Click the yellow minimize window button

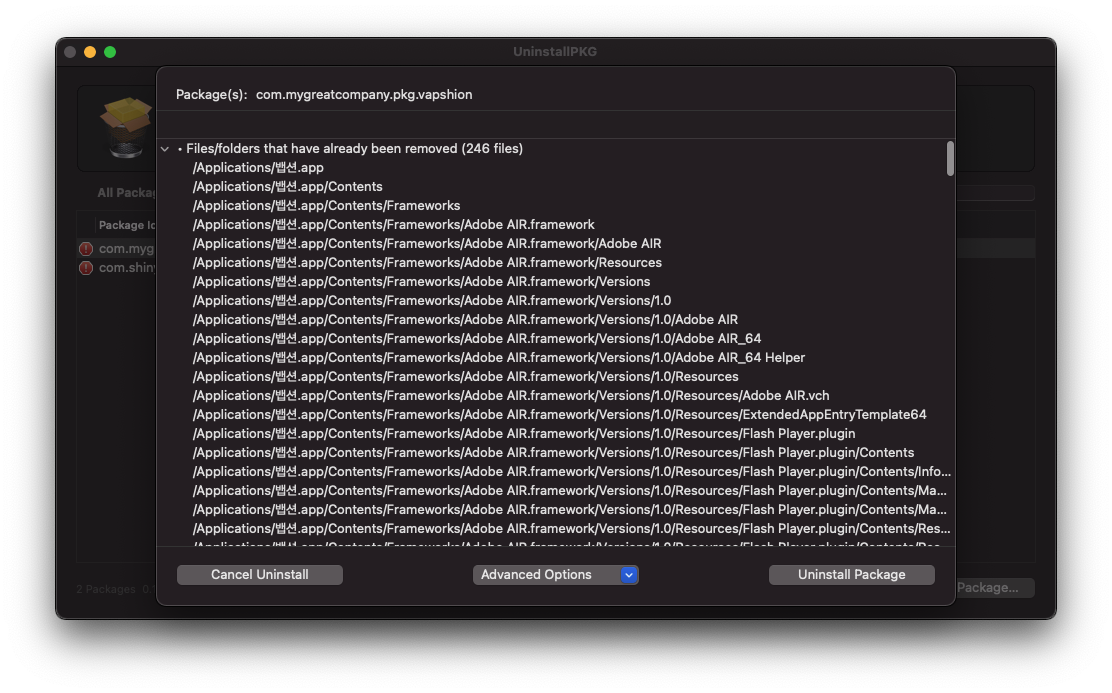90,52
